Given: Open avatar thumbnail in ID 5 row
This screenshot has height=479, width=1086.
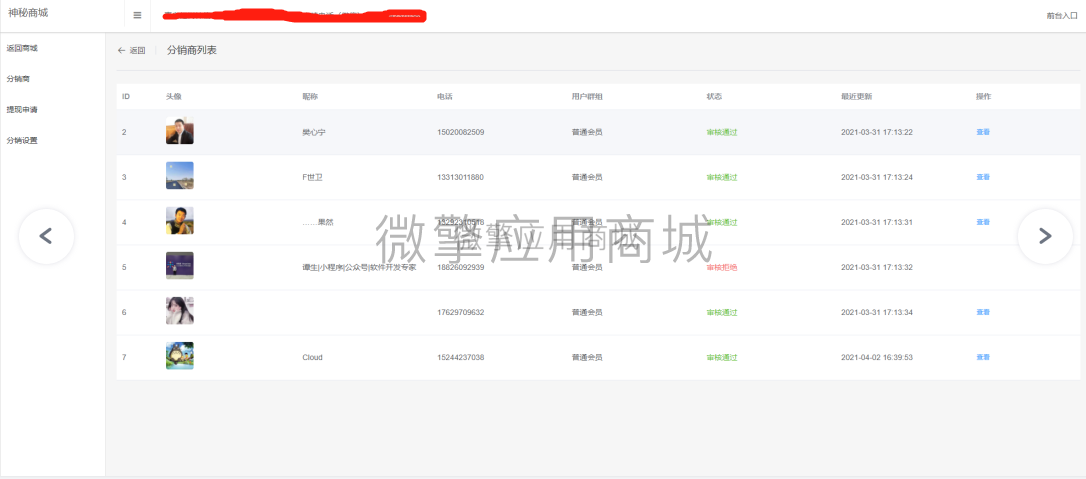Looking at the screenshot, I should 179,266.
